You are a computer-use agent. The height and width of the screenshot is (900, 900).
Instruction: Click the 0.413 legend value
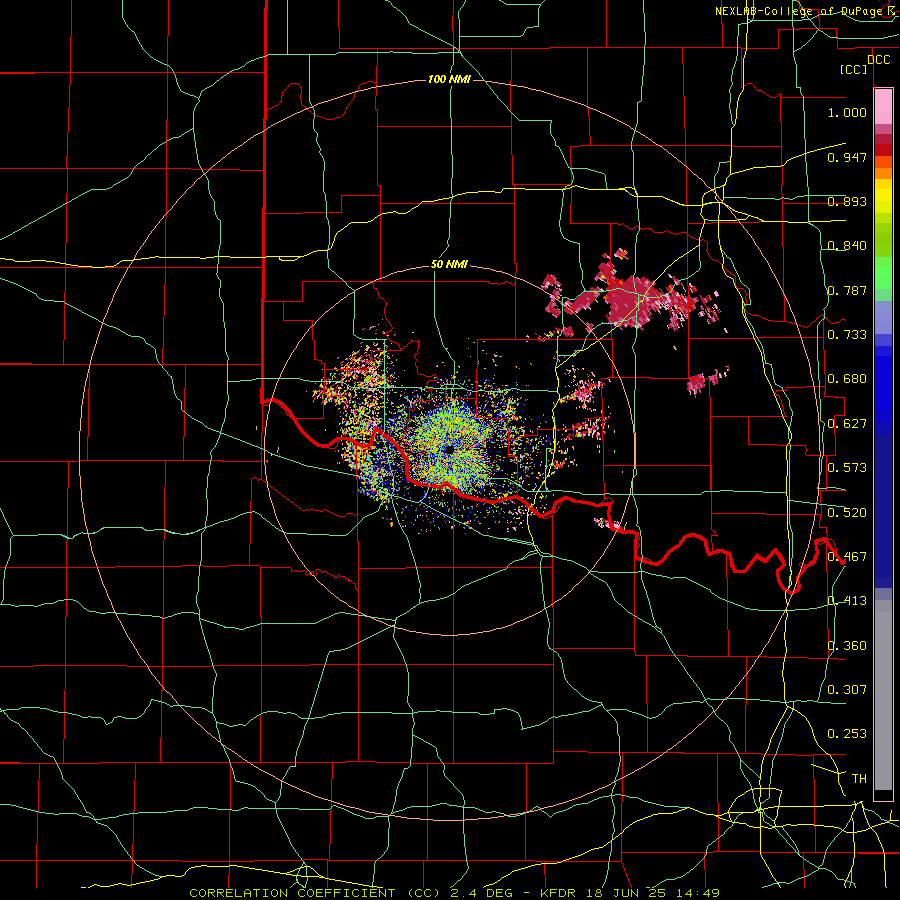(847, 601)
